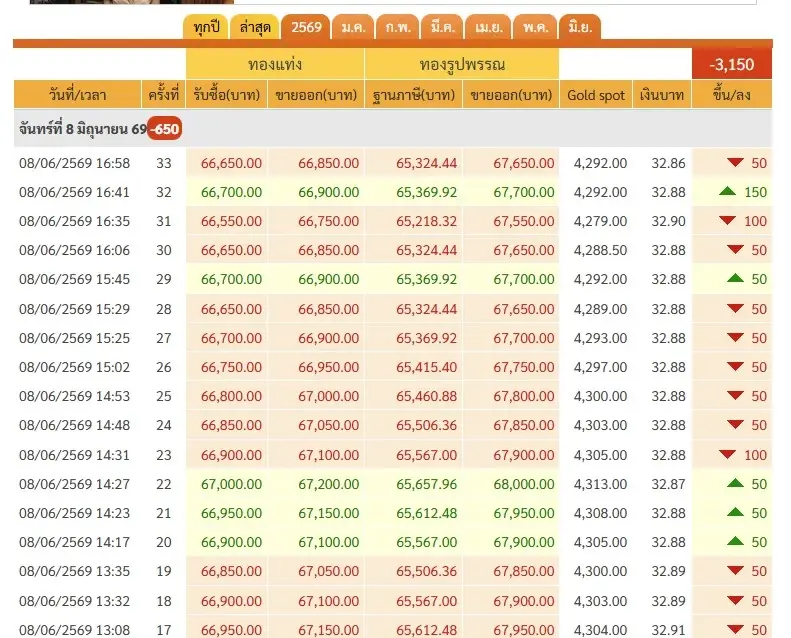The image size is (791, 638).
Task: Click the วันที่/เวลา column header
Action: (x=77, y=95)
